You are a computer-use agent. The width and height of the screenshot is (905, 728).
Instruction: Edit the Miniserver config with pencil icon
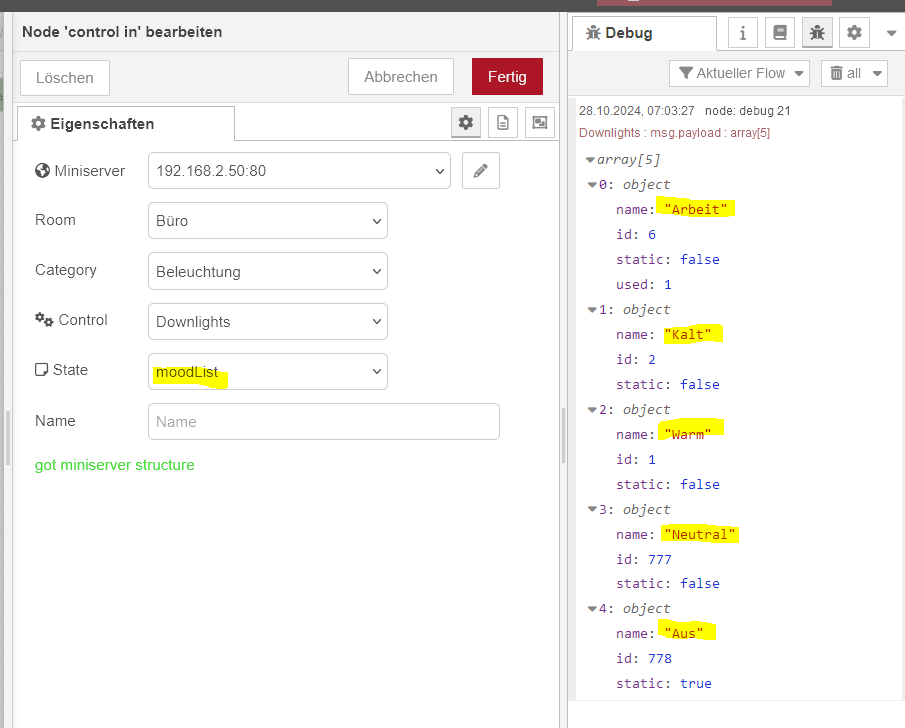coord(480,171)
